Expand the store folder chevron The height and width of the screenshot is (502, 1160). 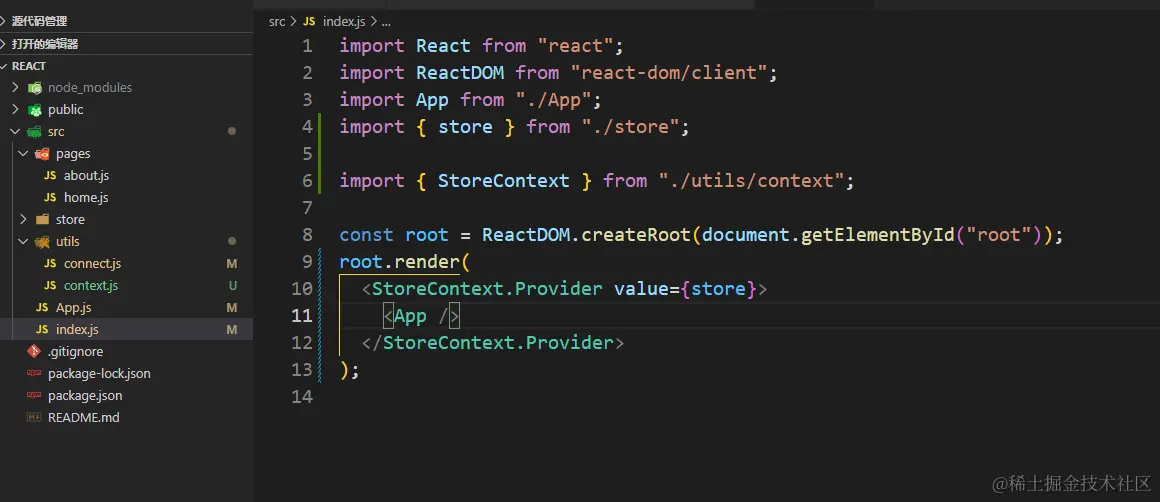[24, 220]
